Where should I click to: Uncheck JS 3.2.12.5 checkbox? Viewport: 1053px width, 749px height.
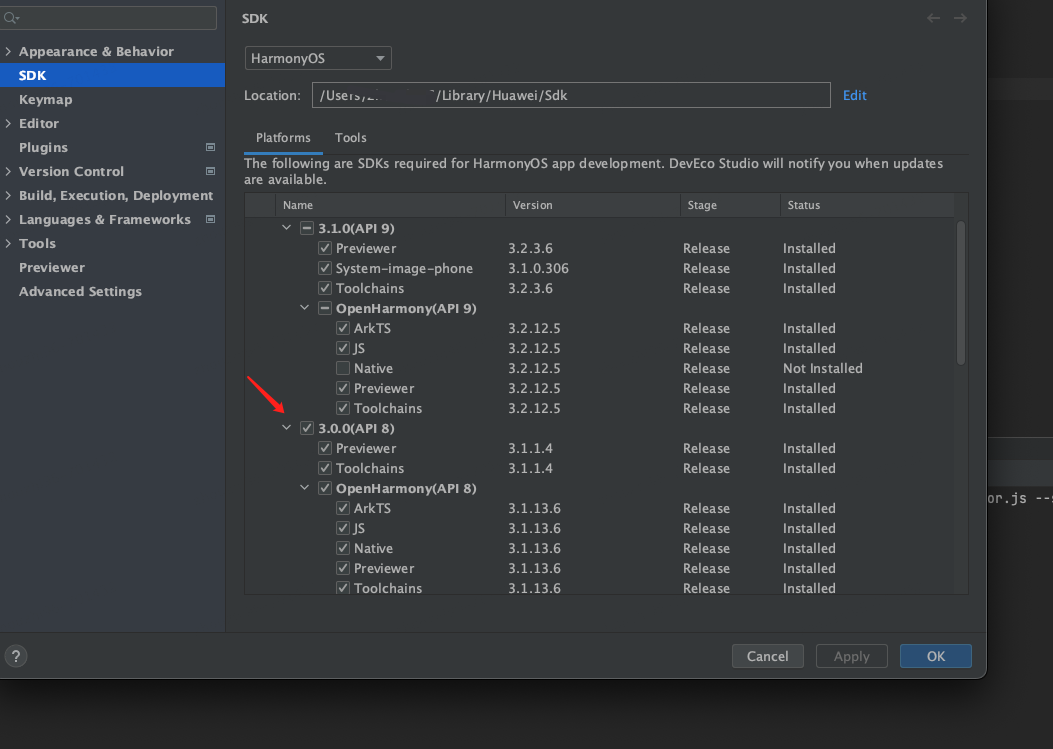pos(343,348)
